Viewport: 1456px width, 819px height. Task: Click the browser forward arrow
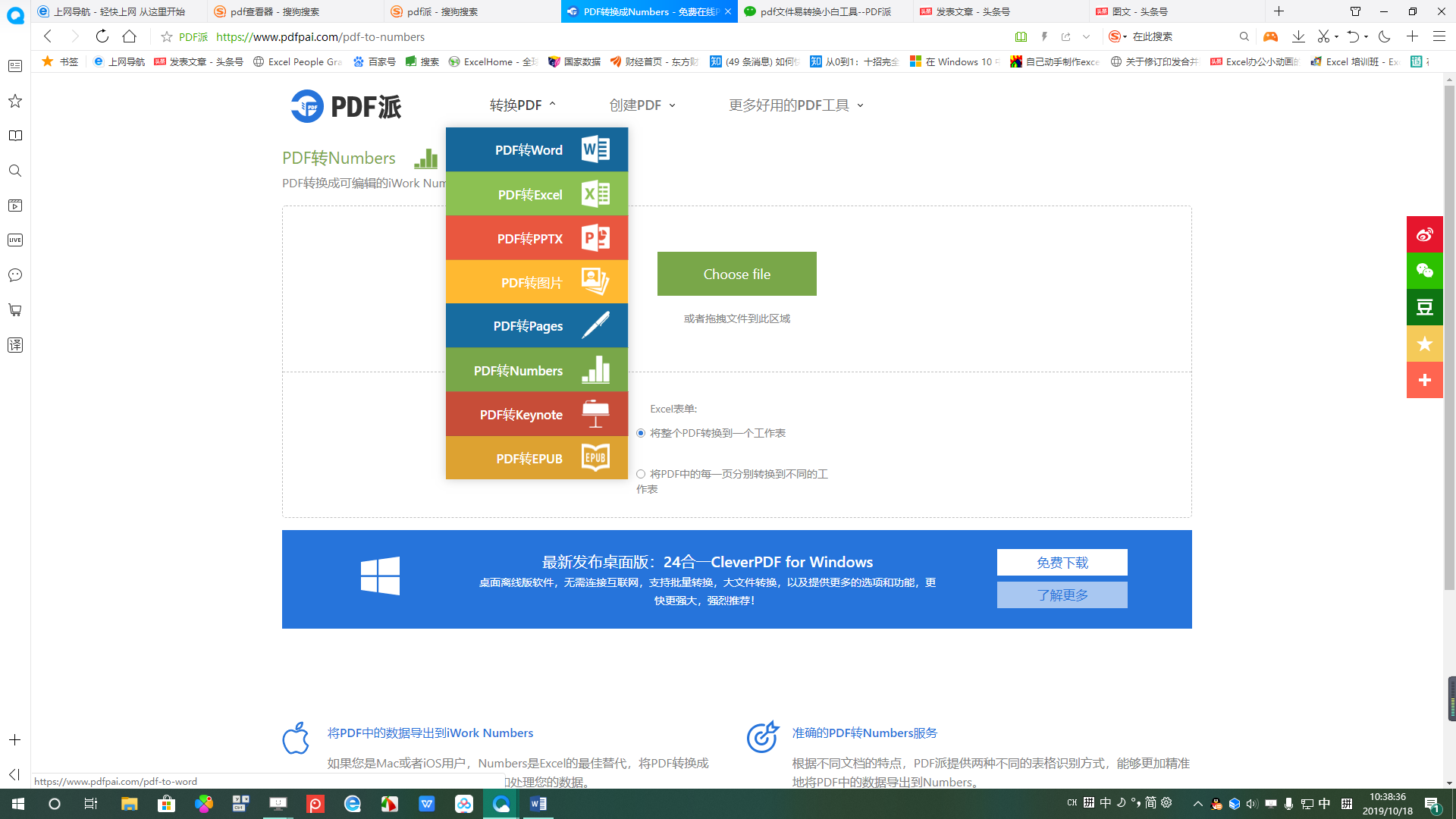coord(74,36)
